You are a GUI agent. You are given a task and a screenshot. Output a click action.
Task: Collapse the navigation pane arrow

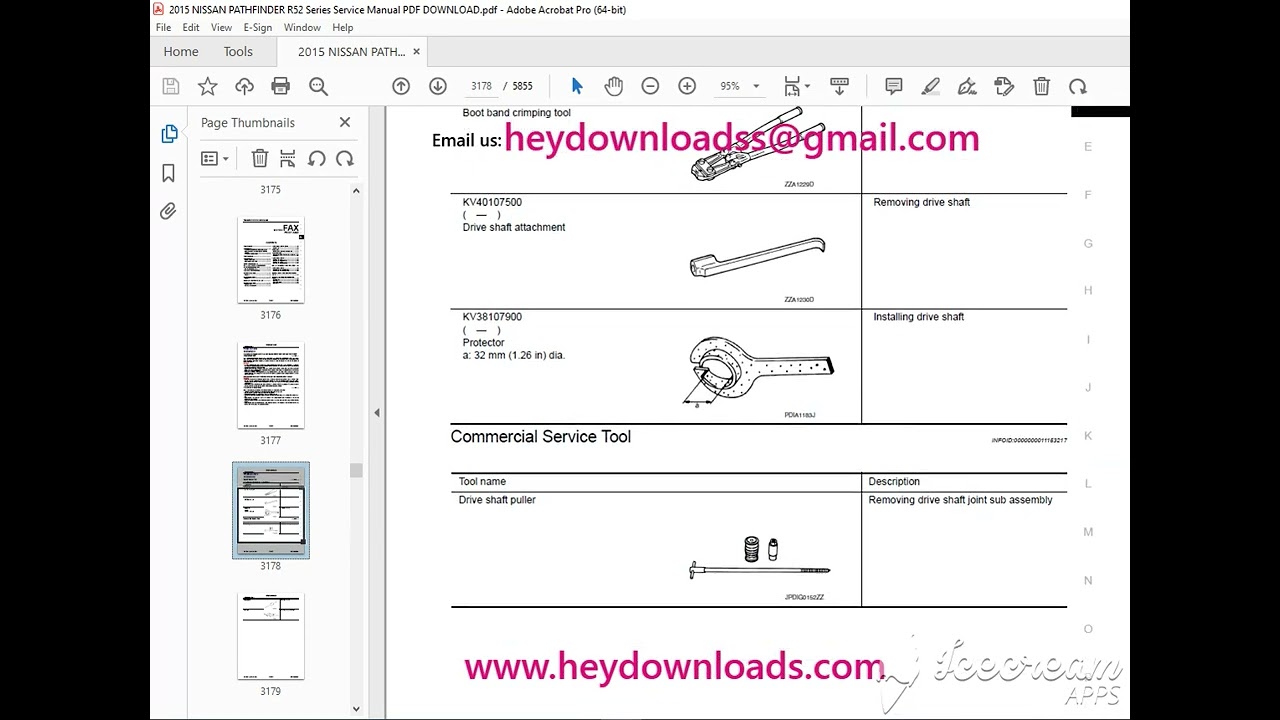[377, 412]
